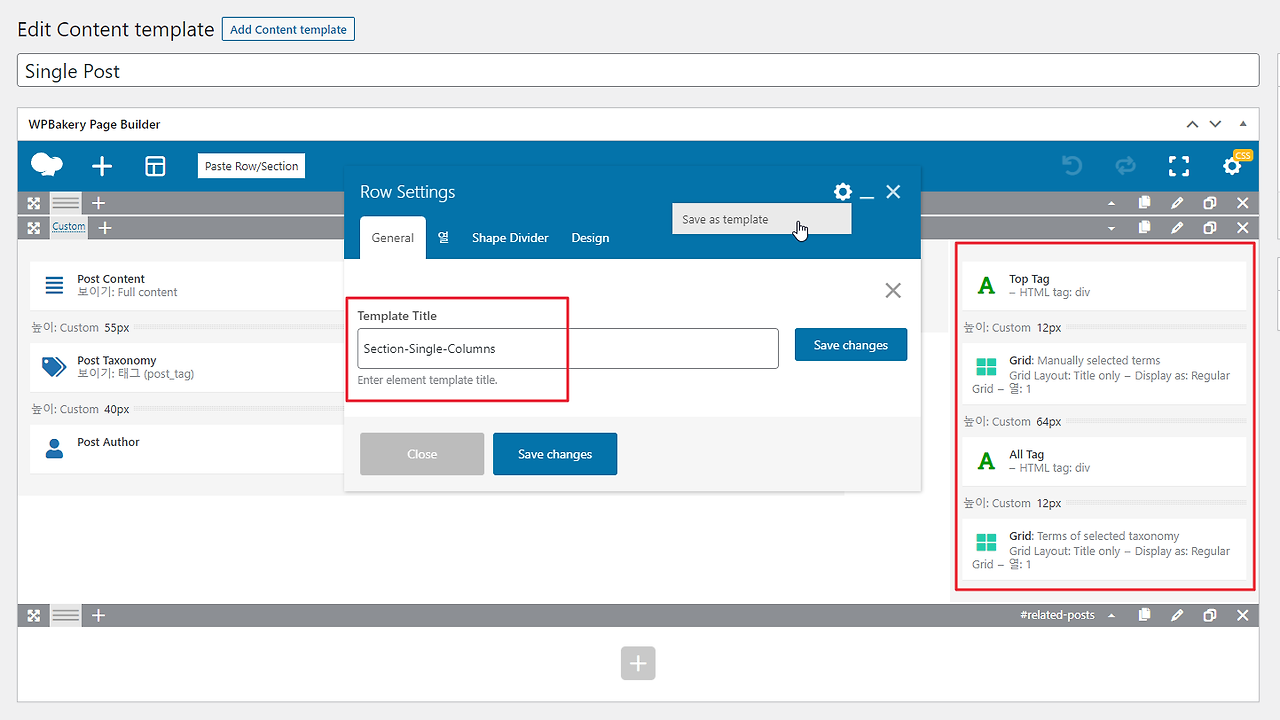Select the Terms of selected taxonomy Grid icon
Screen dimensions: 1280x720
pos(986,542)
